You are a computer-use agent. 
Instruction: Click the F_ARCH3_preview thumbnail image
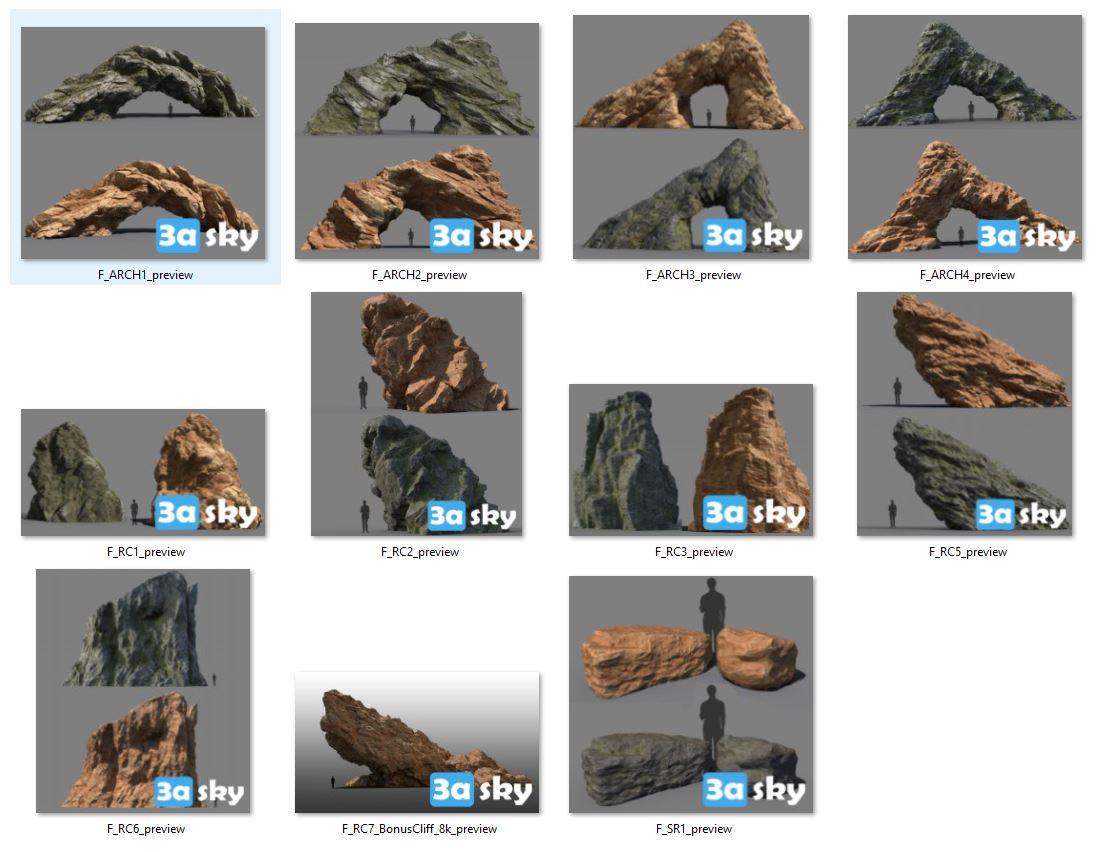point(691,137)
